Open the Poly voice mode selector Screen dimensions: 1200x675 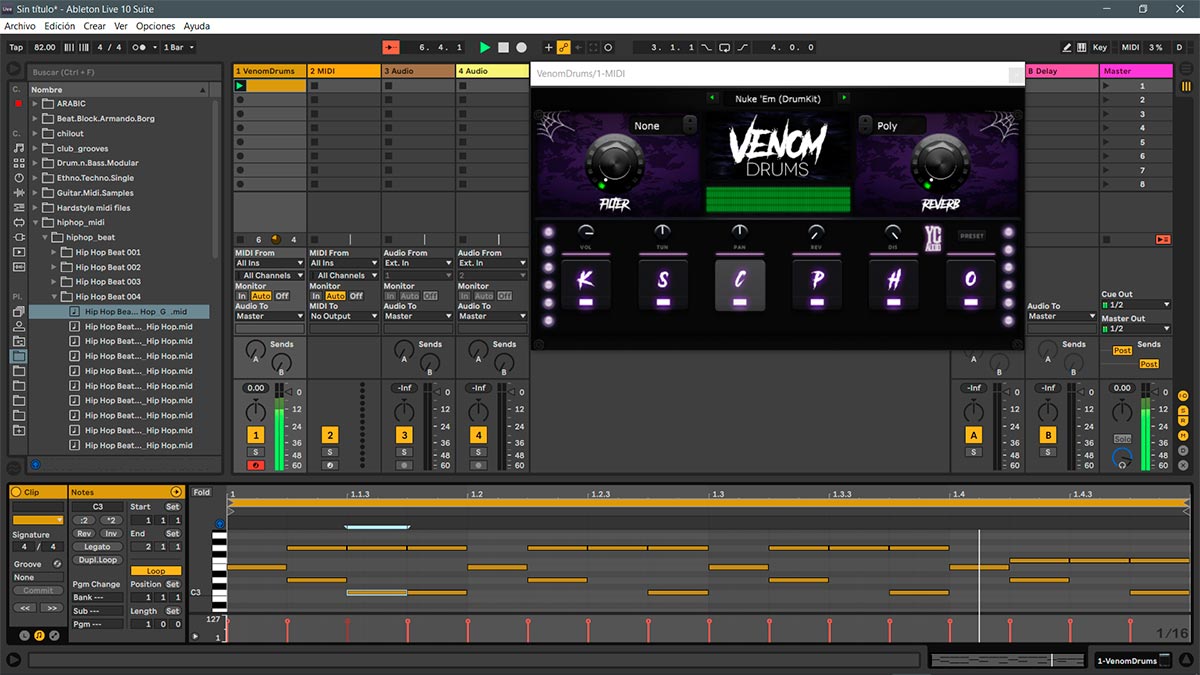pos(892,126)
